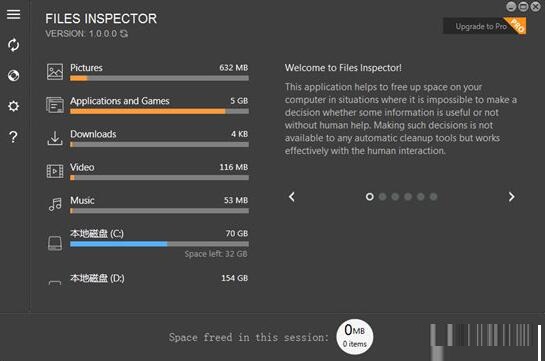Select the Pictures category icon
This screenshot has width=545, height=361.
tap(55, 72)
